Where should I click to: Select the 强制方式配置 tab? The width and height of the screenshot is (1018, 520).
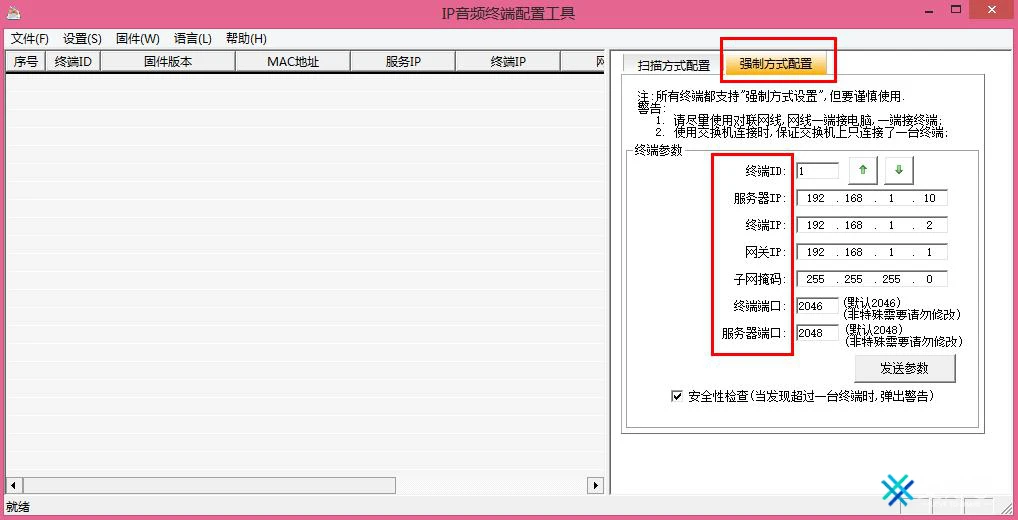776,64
